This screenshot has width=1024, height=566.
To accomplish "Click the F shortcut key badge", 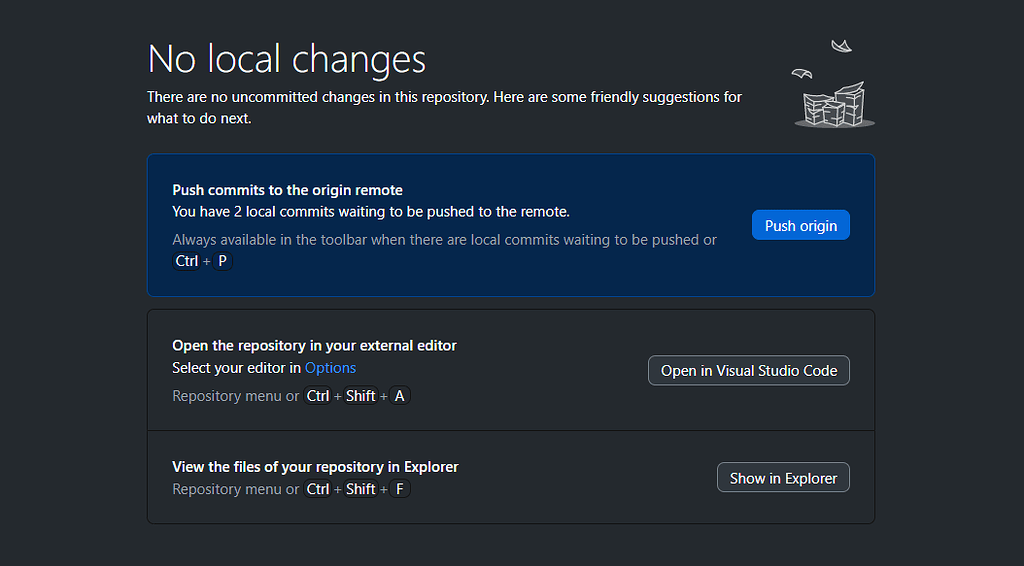I will point(400,489).
